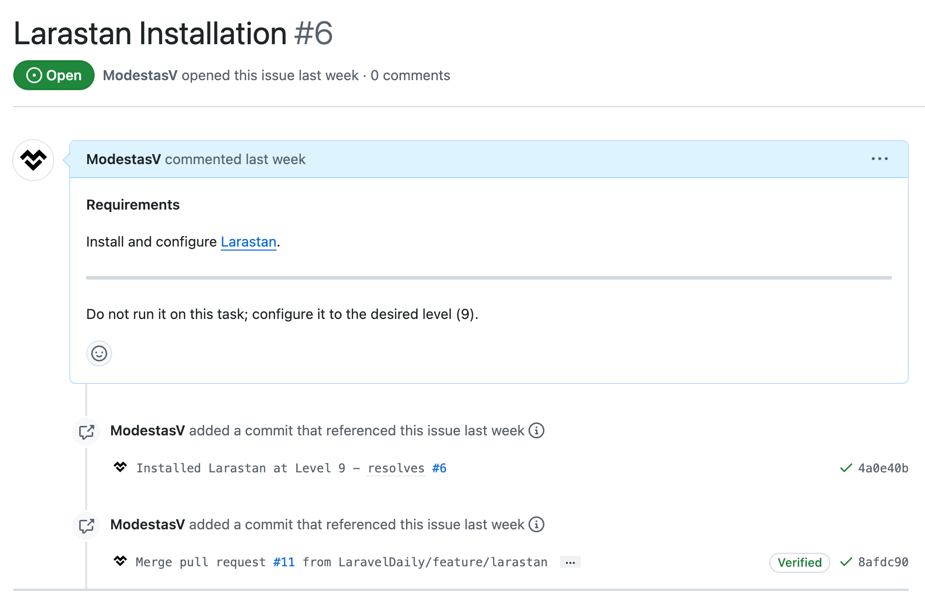Click the 'Larastan Installation #6' issue title

click(173, 33)
